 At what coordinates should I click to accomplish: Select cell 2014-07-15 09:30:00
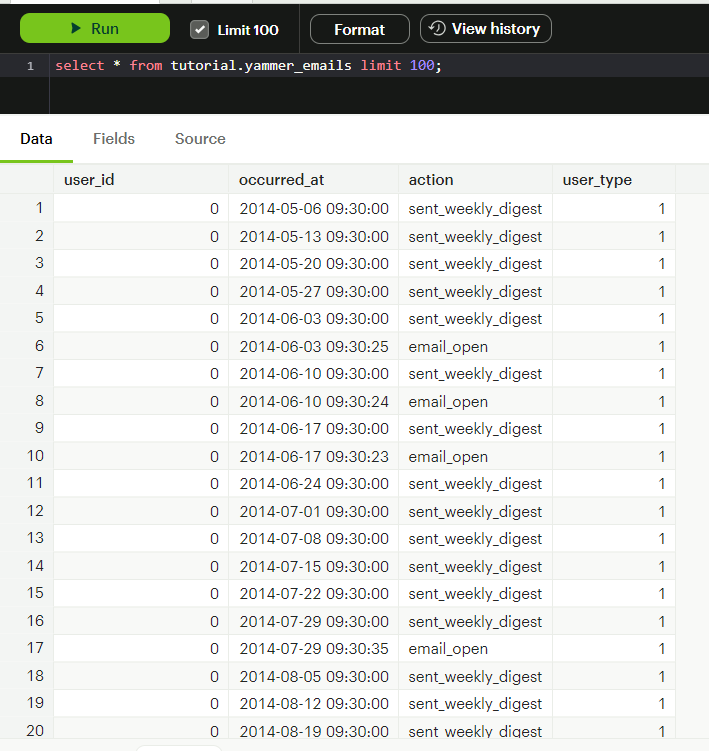314,567
